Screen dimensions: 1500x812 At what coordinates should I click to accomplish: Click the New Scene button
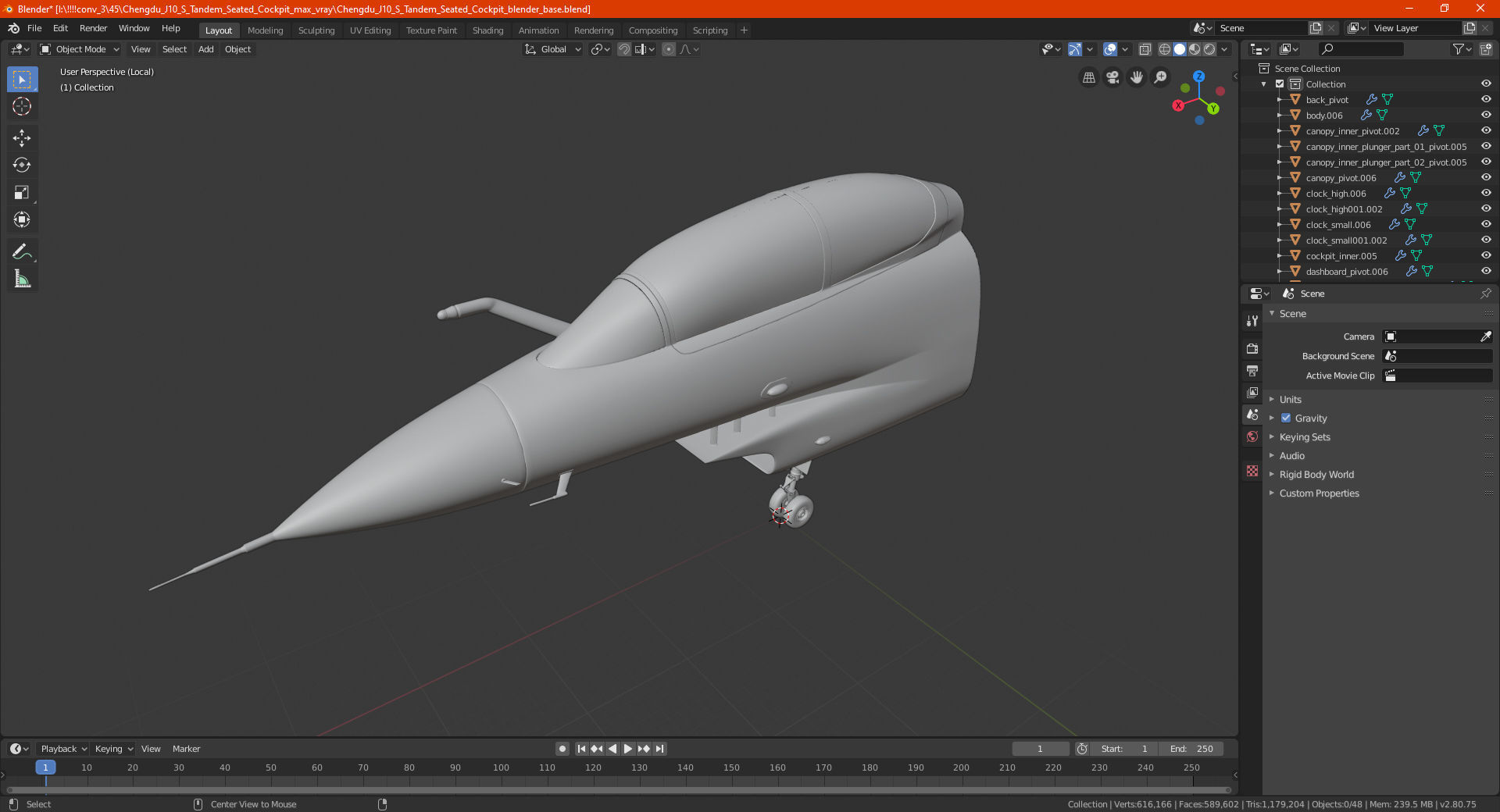click(1316, 27)
